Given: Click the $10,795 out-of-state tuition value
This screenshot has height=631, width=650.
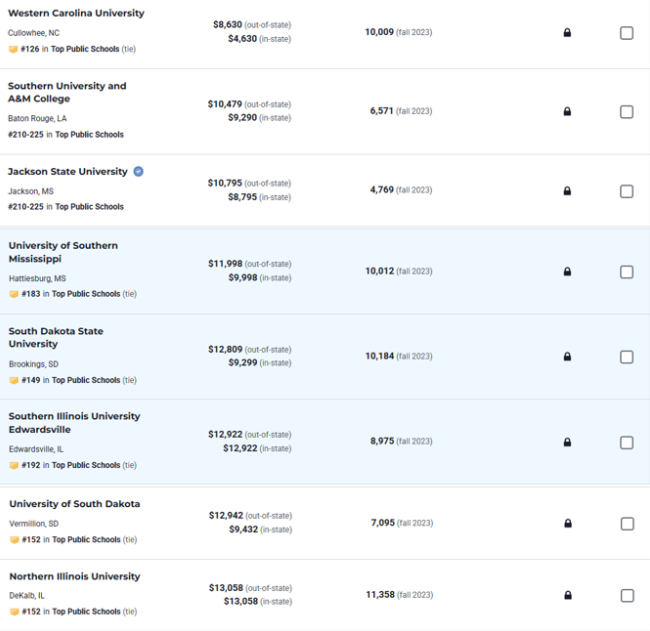Looking at the screenshot, I should (225, 183).
